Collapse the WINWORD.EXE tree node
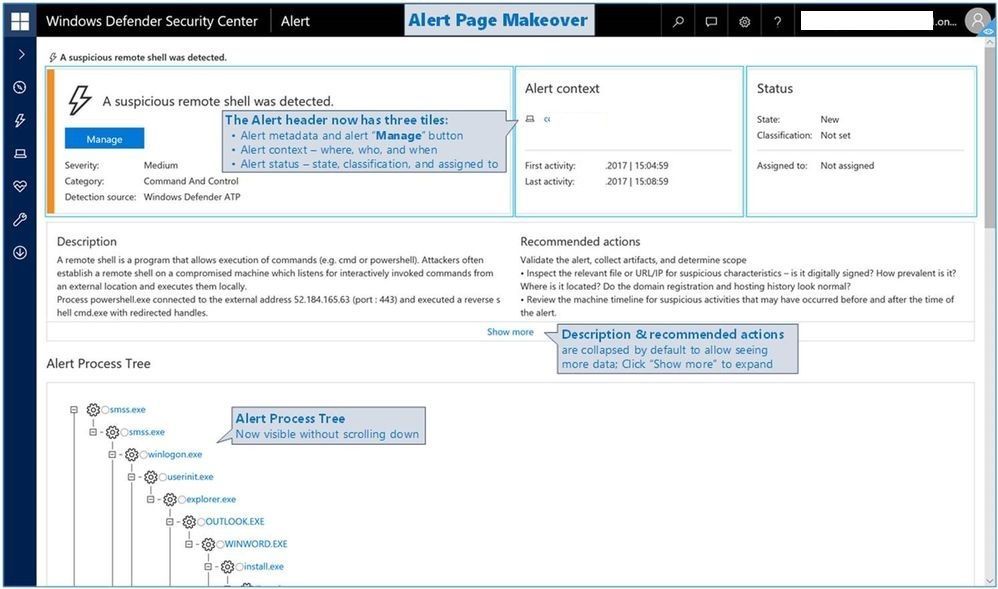 coord(188,544)
